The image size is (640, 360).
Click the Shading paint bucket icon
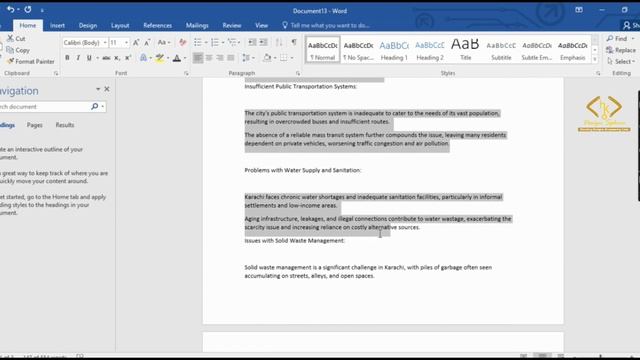pyautogui.click(x=267, y=58)
